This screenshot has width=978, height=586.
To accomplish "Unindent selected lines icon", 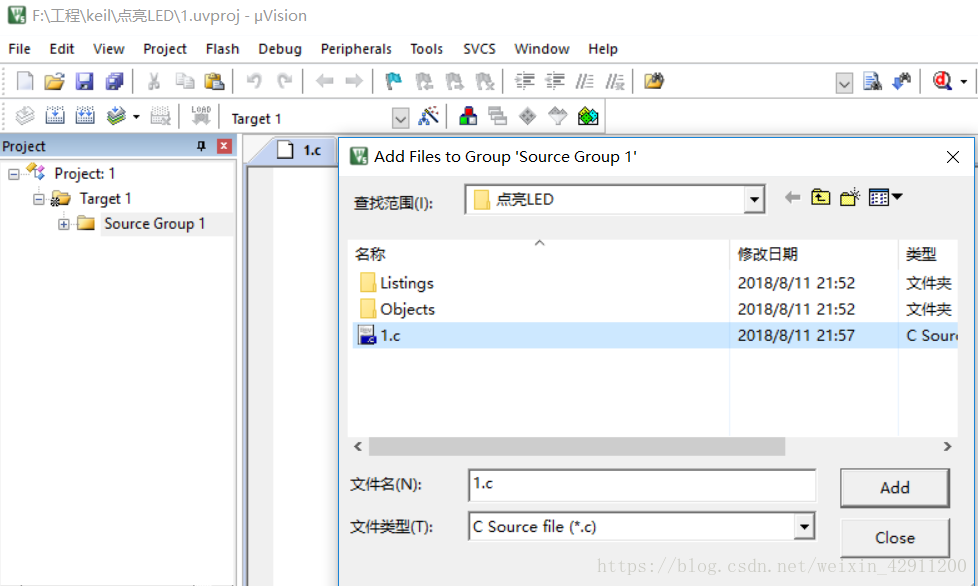I will pos(554,81).
